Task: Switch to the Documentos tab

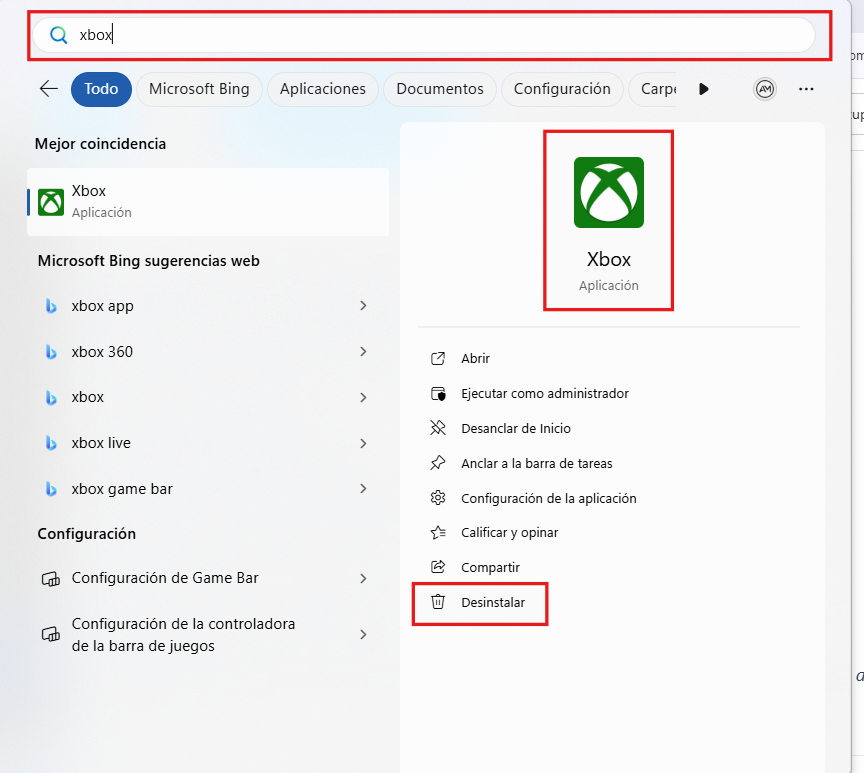Action: pos(439,89)
